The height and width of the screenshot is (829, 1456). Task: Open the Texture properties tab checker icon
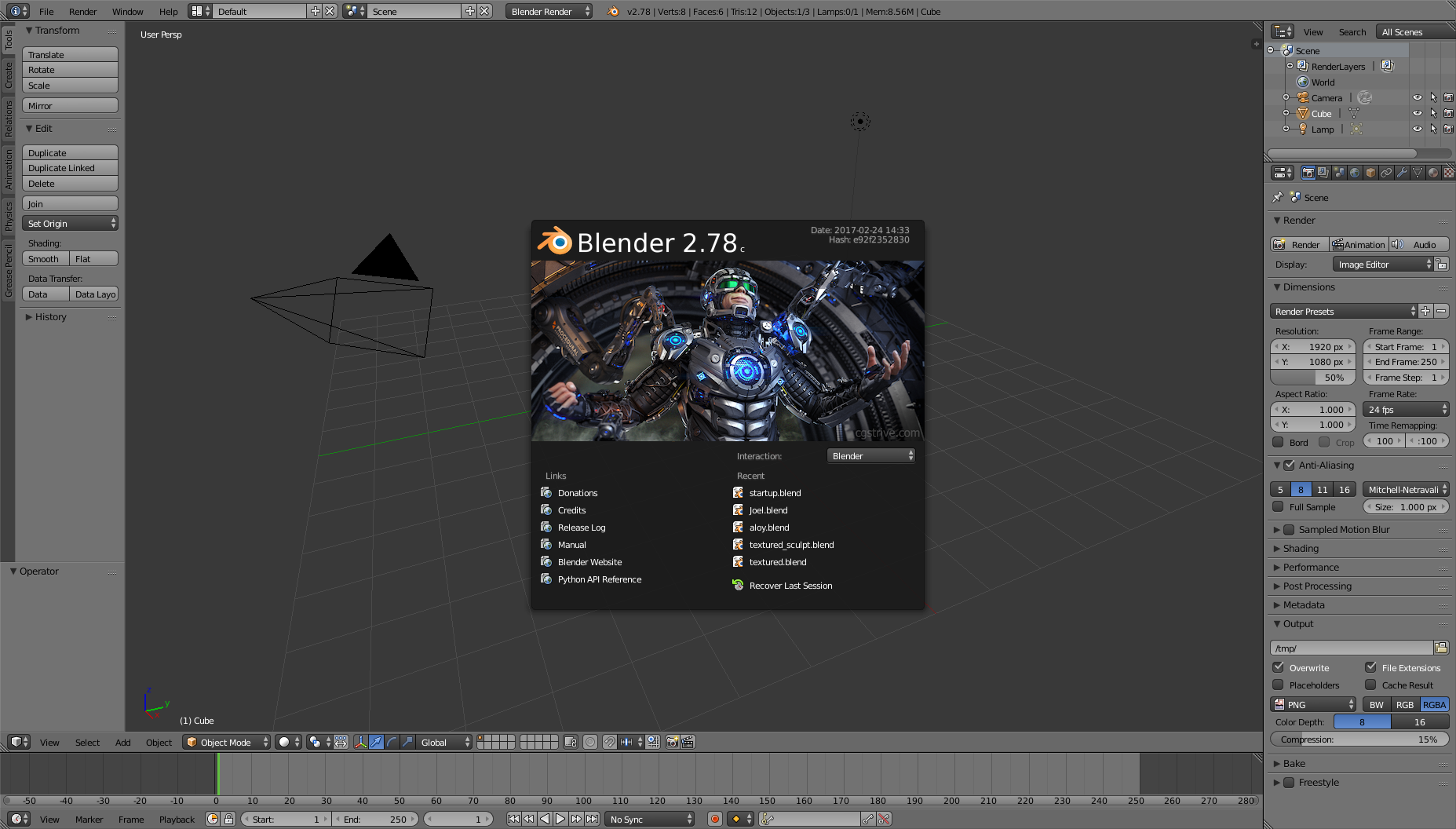pos(1449,173)
